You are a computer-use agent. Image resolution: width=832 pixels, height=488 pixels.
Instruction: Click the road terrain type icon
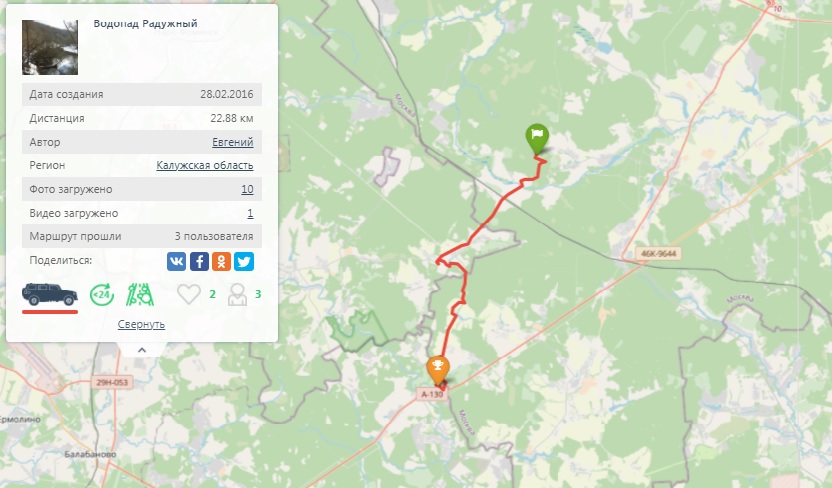[x=140, y=294]
